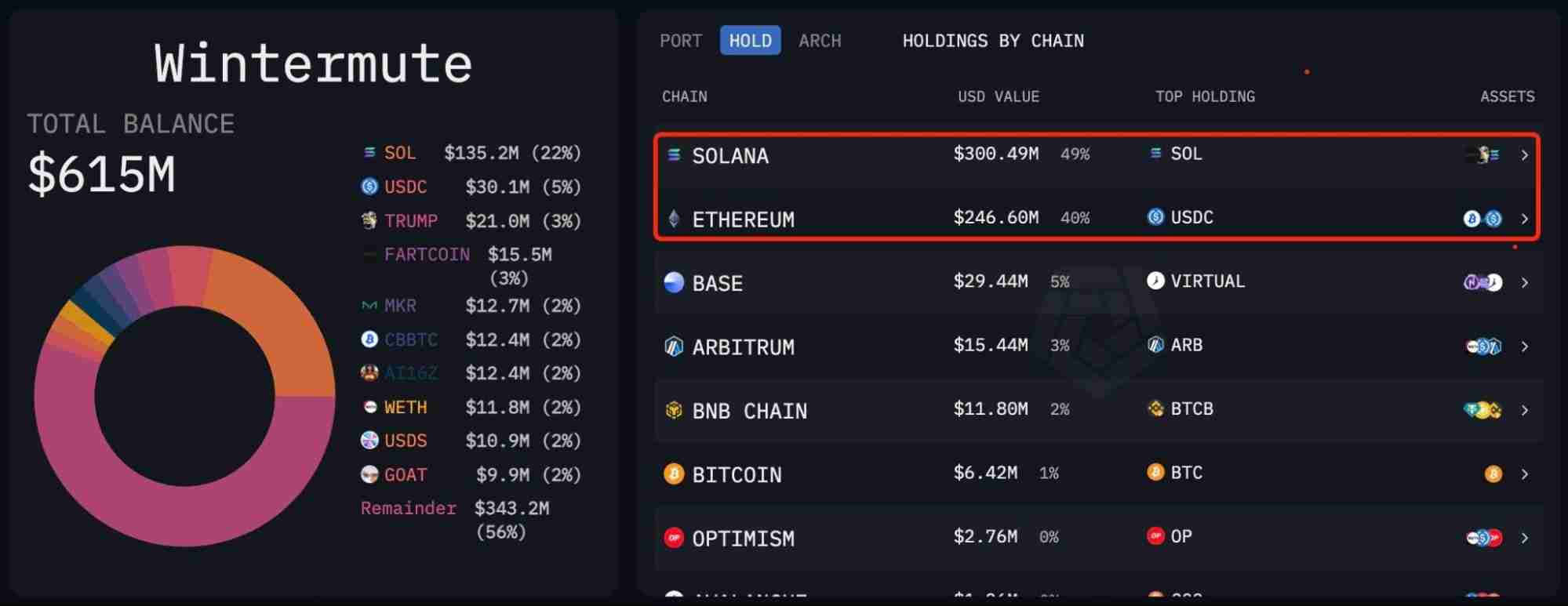
Task: Click the Solana chain logo icon
Action: [674, 155]
